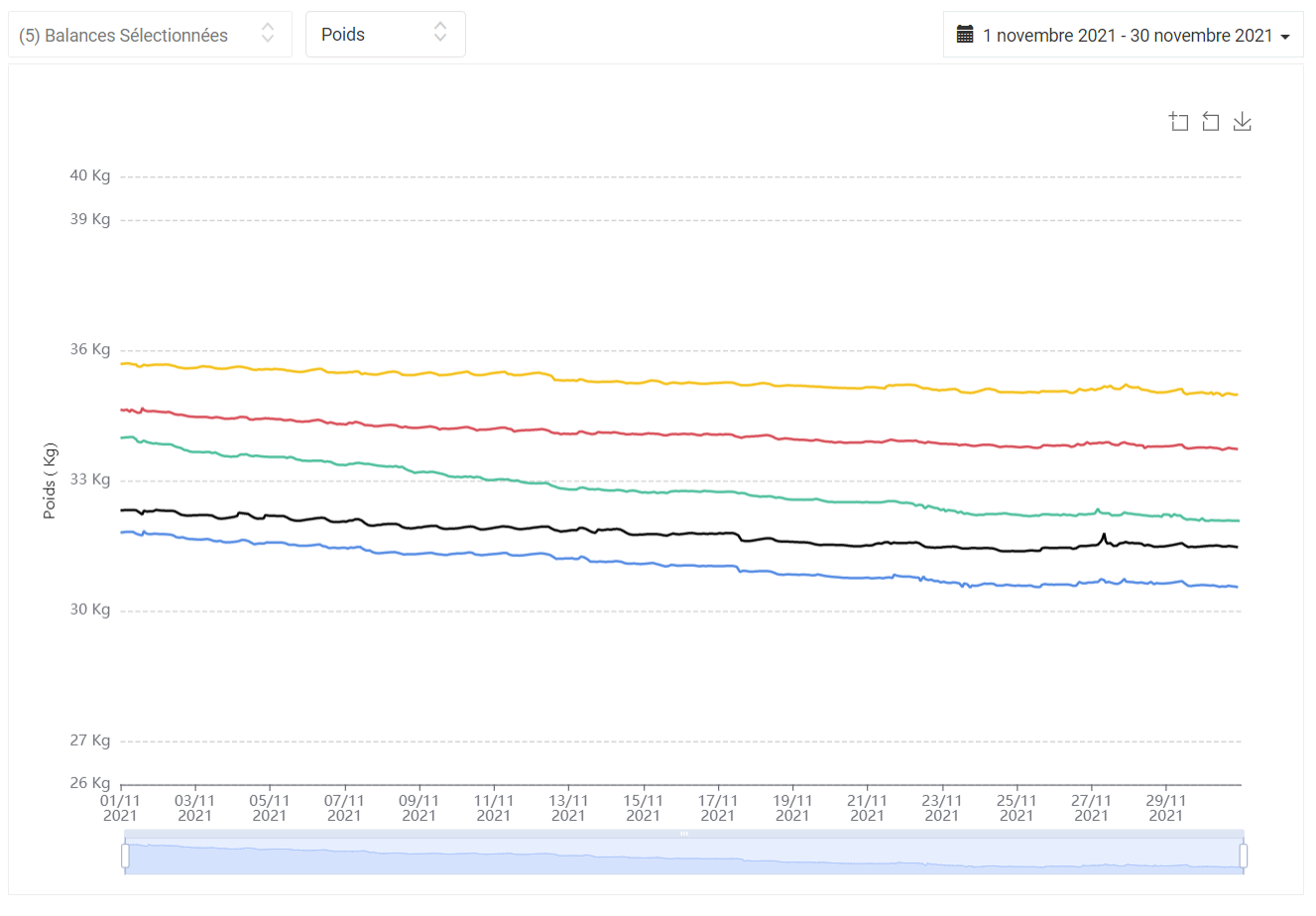Open the Balances Sélectionnées dropdown

pyautogui.click(x=150, y=35)
